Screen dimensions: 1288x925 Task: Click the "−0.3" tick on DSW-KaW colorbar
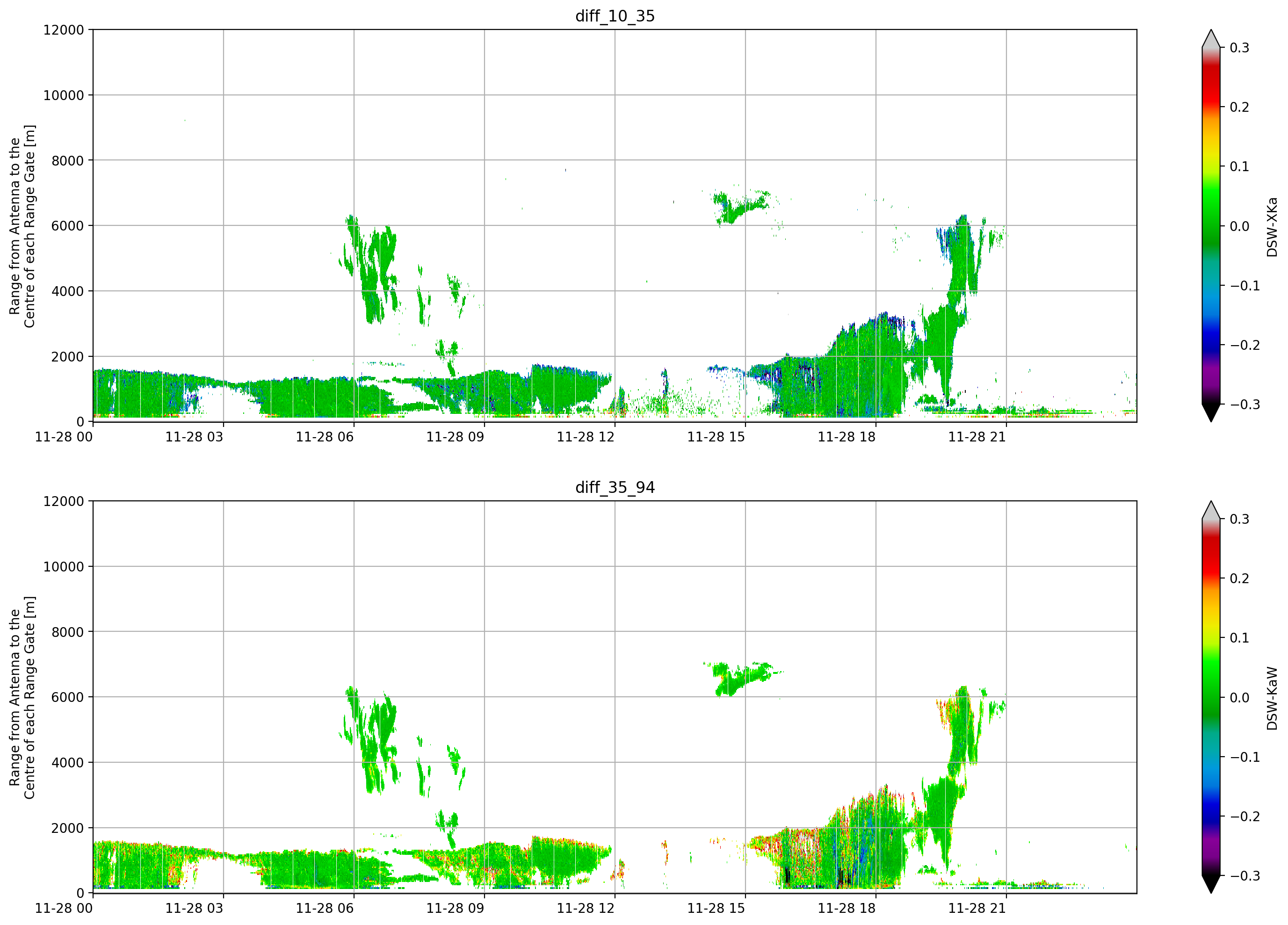[1245, 876]
